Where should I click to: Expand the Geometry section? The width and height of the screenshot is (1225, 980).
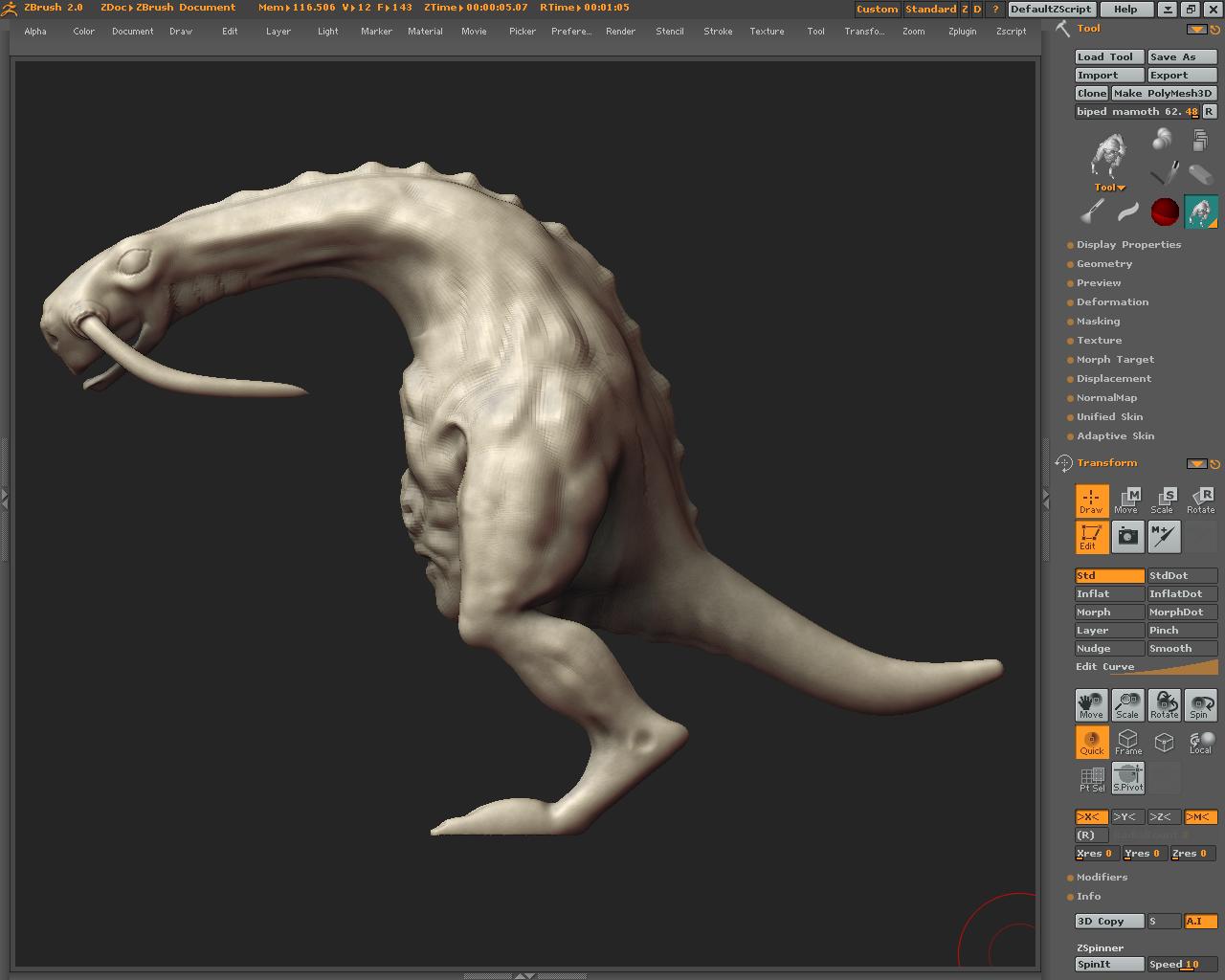[x=1103, y=264]
